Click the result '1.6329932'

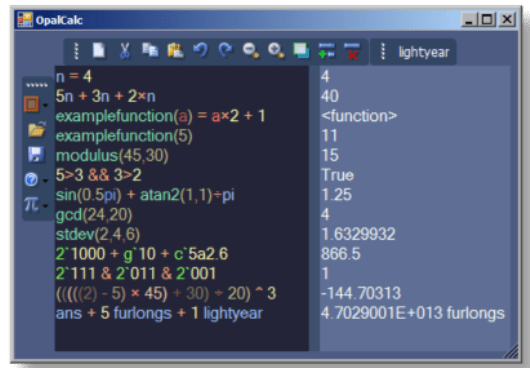click(x=358, y=234)
